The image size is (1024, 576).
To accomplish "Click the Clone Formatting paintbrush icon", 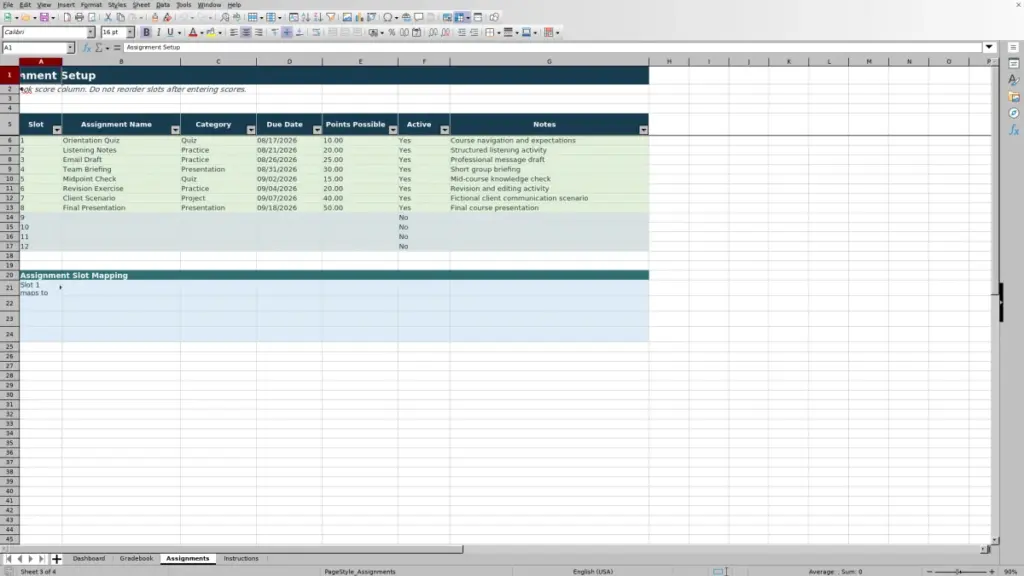I will (155, 17).
